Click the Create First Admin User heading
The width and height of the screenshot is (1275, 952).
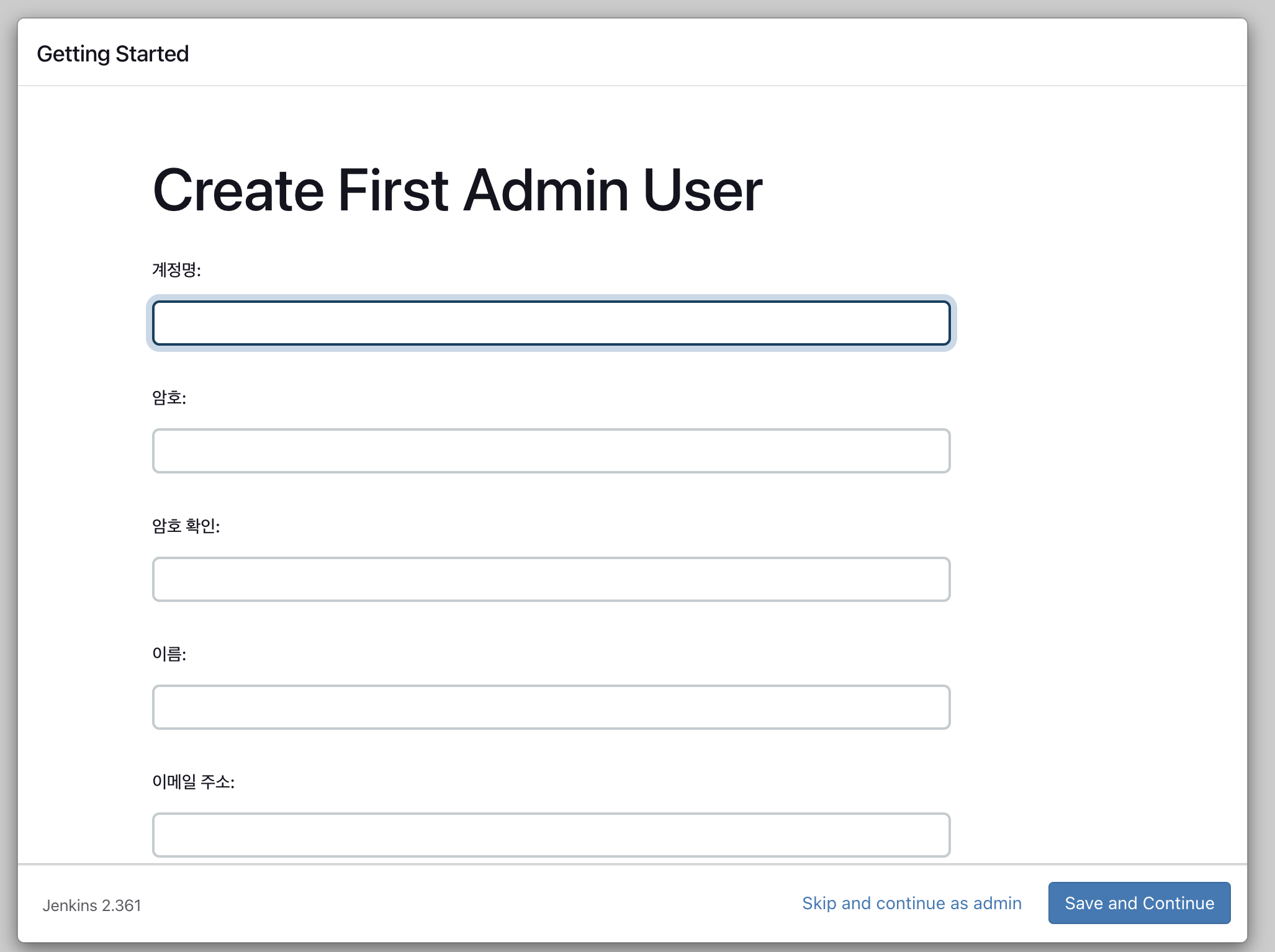tap(457, 191)
